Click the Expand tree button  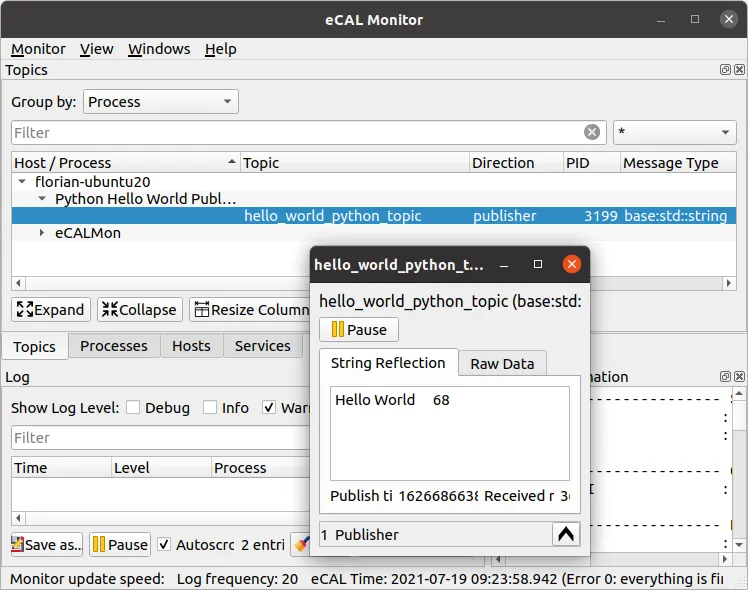click(51, 310)
